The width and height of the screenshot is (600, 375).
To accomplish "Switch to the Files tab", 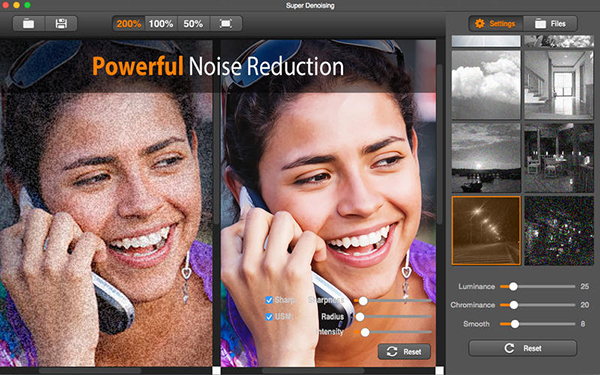I will tap(550, 24).
